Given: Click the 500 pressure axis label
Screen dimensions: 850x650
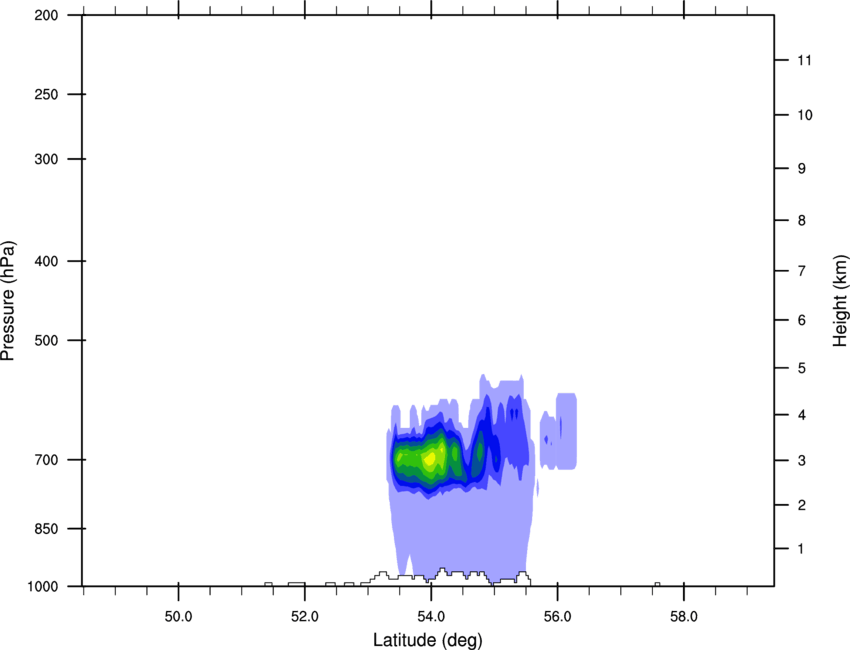Looking at the screenshot, I should (46, 340).
